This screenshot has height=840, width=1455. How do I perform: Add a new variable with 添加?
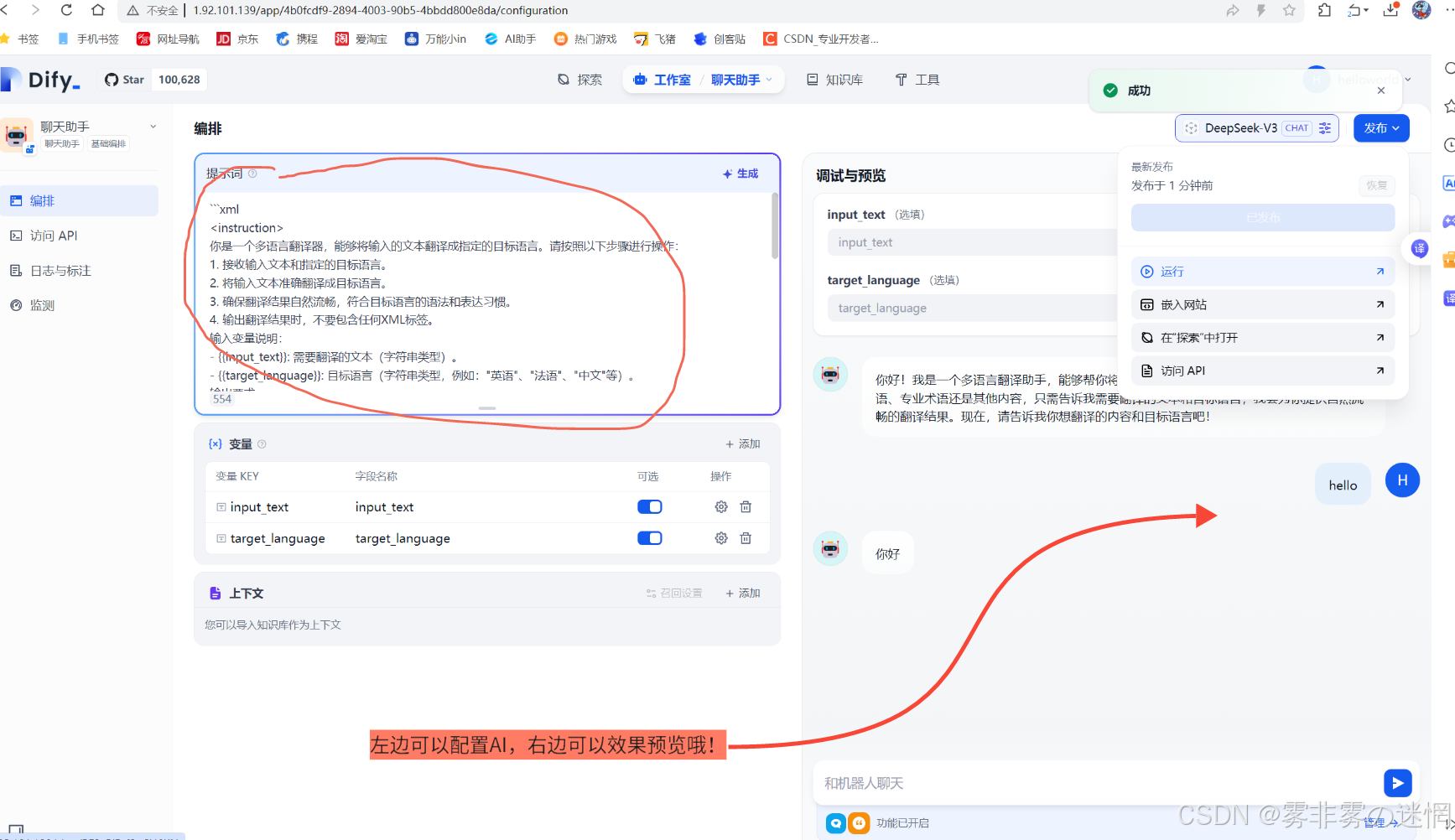[743, 444]
